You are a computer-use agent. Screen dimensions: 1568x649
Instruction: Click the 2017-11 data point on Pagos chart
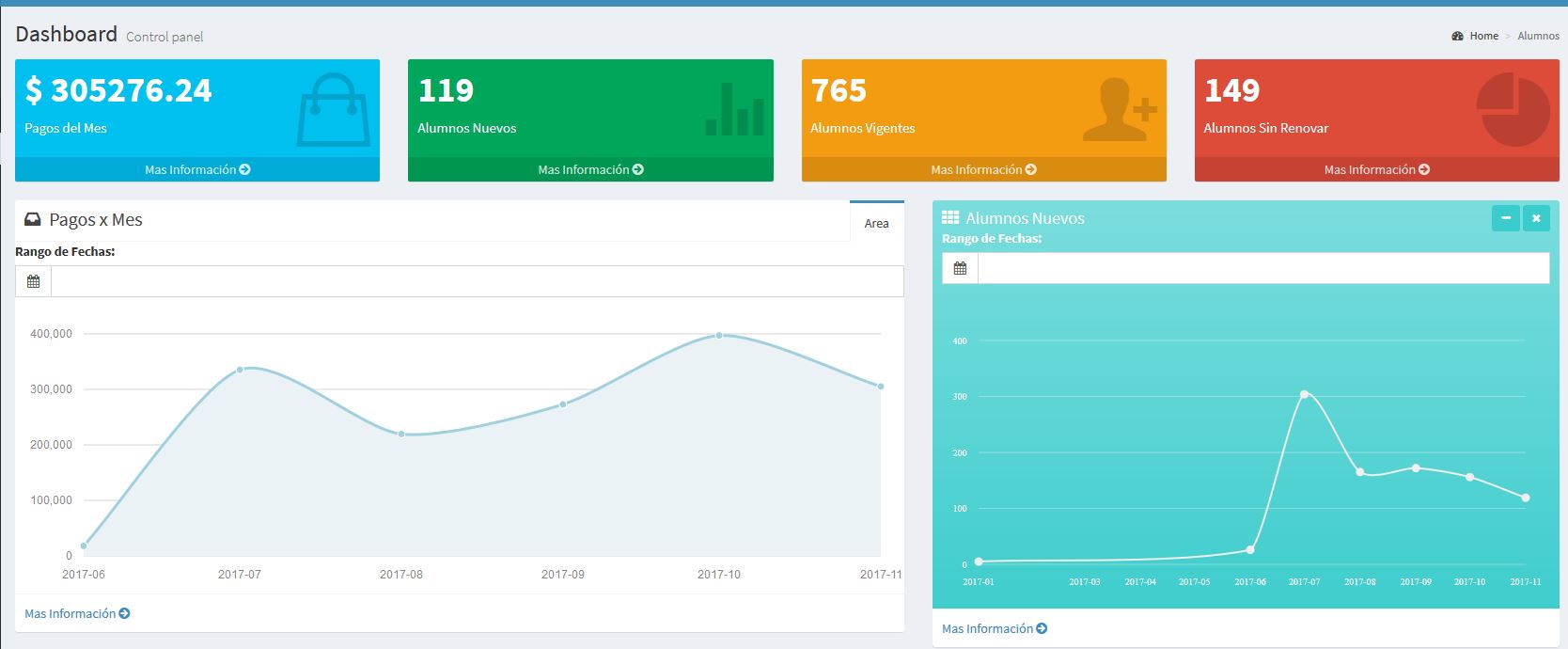(x=881, y=387)
